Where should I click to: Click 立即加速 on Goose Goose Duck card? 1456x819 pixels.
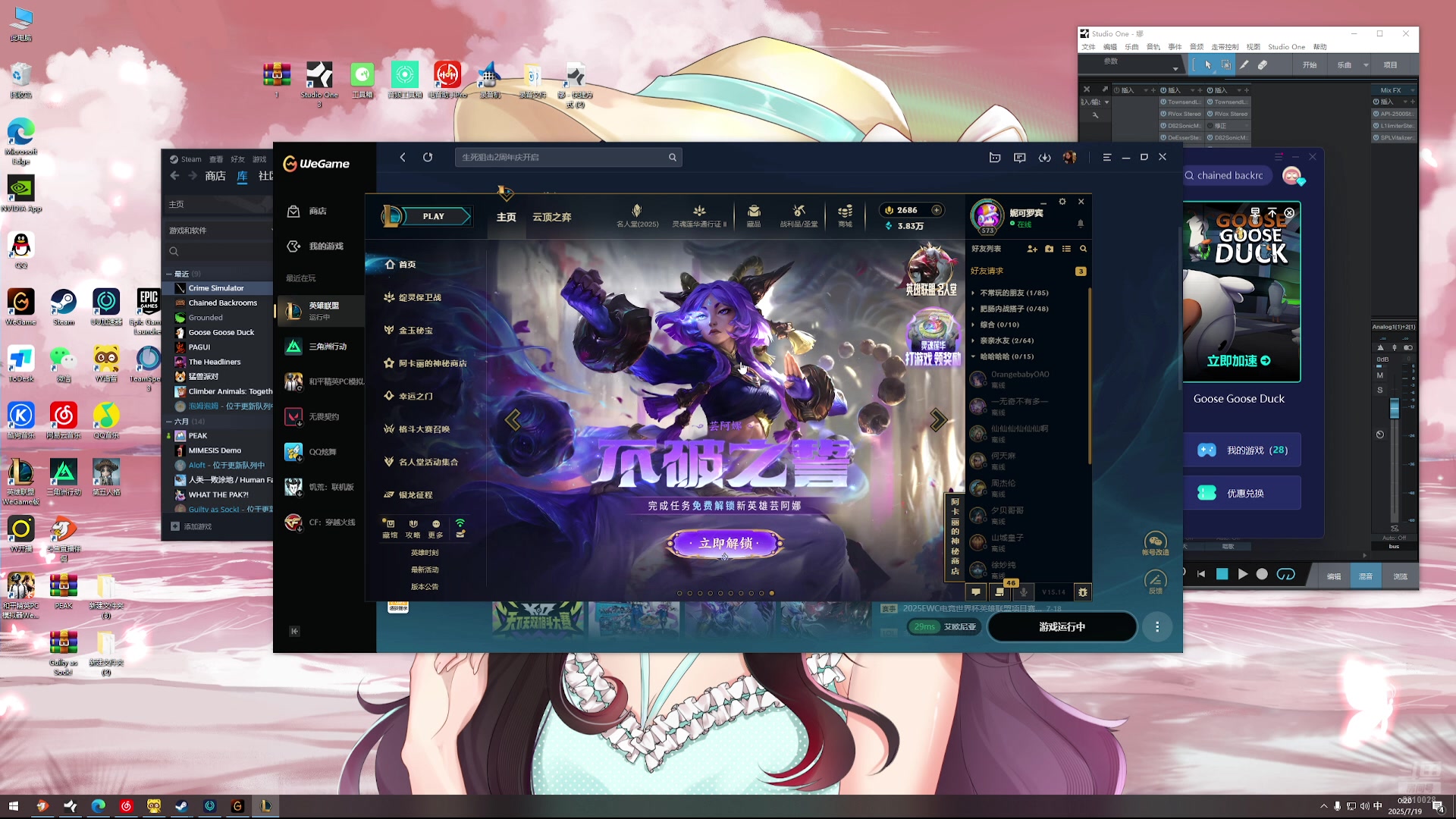[x=1239, y=361]
